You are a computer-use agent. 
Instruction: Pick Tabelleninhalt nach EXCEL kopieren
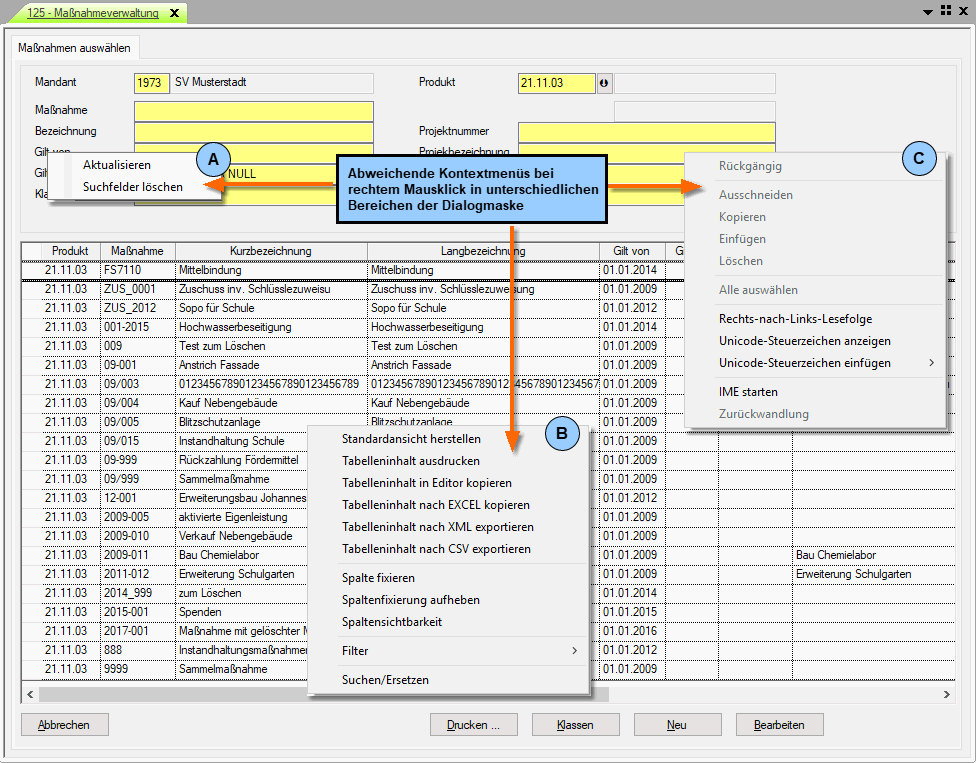(435, 505)
